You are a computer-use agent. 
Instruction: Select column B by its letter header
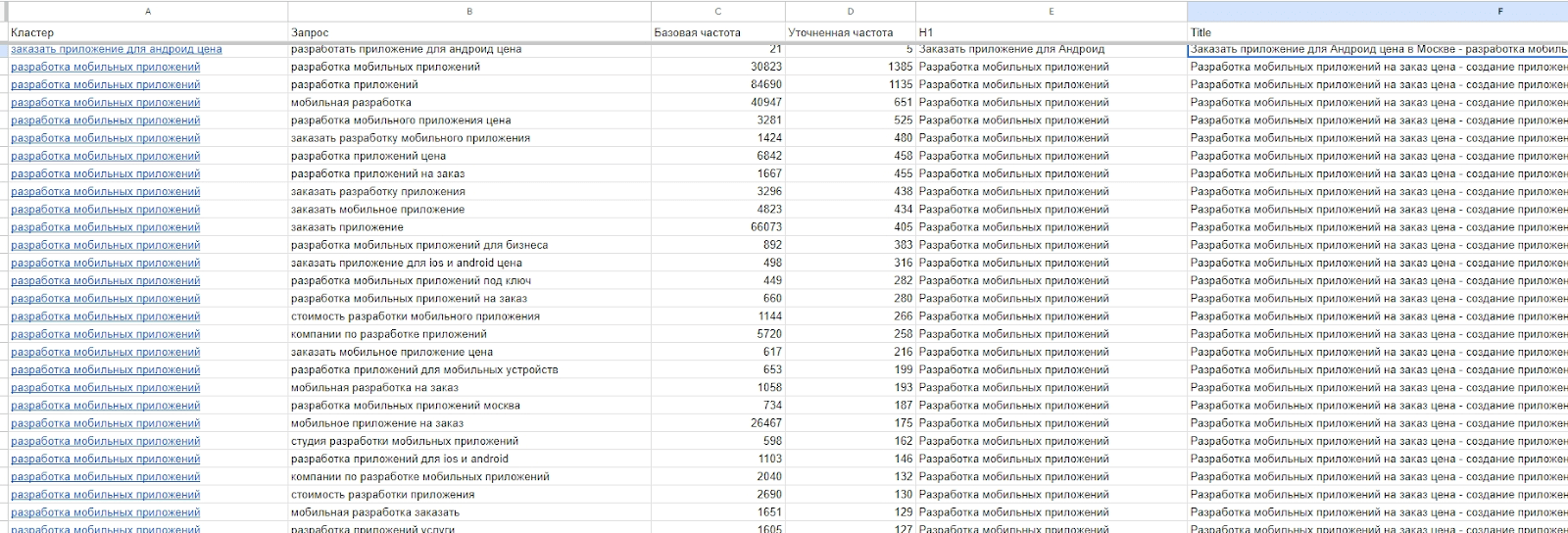tap(469, 12)
